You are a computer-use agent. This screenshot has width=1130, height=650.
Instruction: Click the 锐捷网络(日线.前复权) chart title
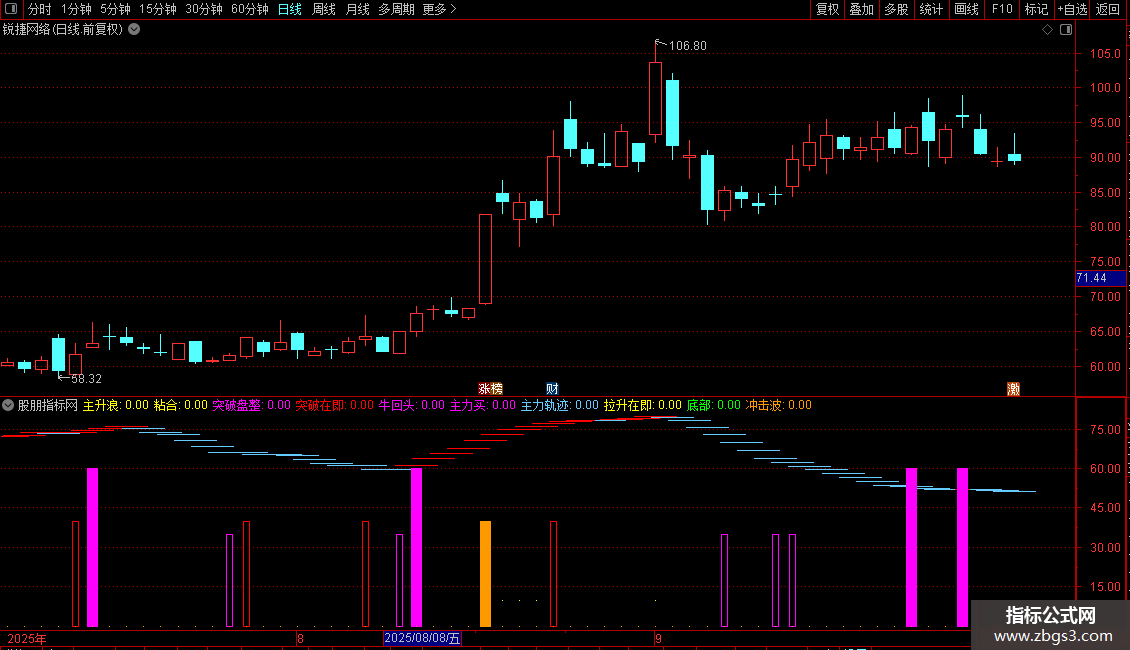[x=63, y=29]
